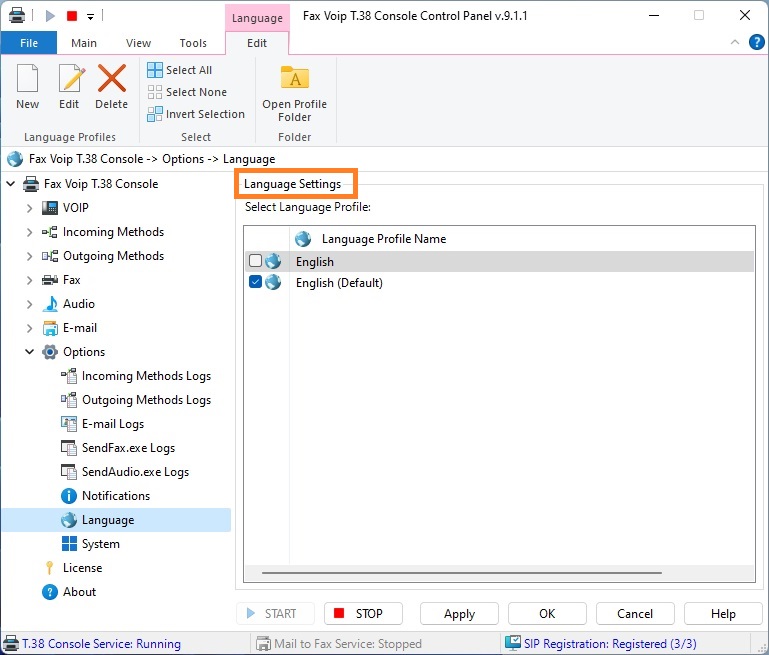Select the VOIP node in tree
This screenshot has height=655, width=769.
click(x=76, y=208)
